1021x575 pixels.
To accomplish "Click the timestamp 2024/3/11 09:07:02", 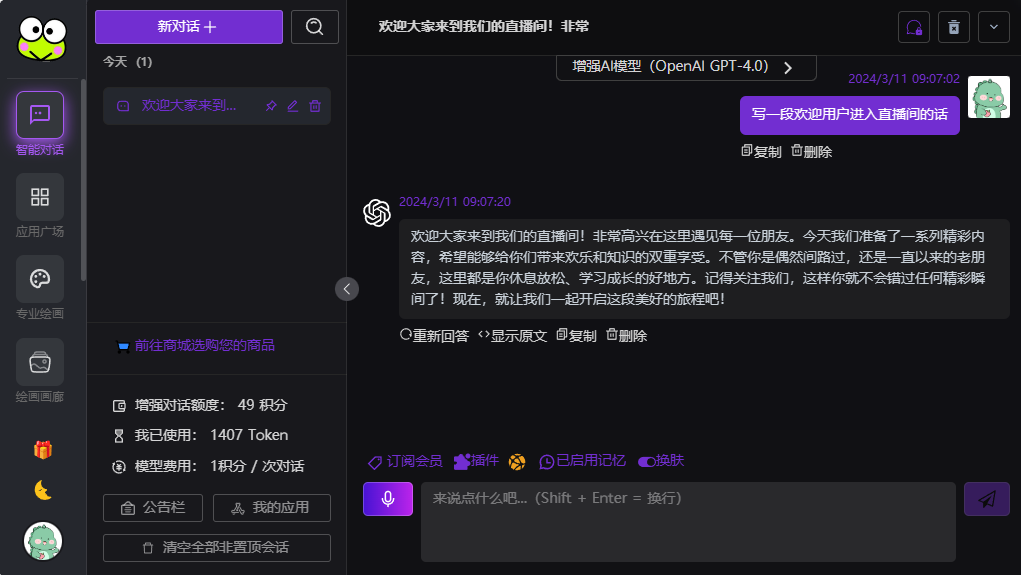I will (904, 79).
